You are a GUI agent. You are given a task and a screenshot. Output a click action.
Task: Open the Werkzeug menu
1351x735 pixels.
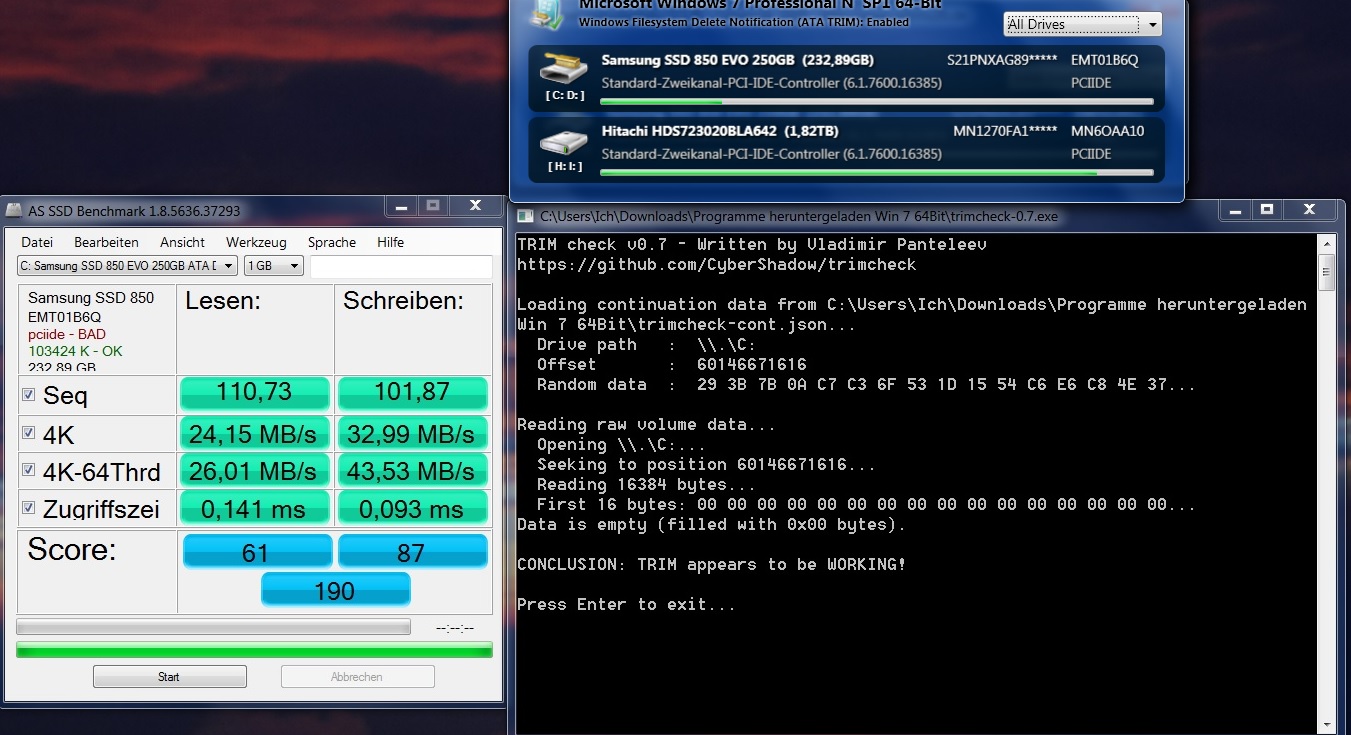tap(256, 242)
